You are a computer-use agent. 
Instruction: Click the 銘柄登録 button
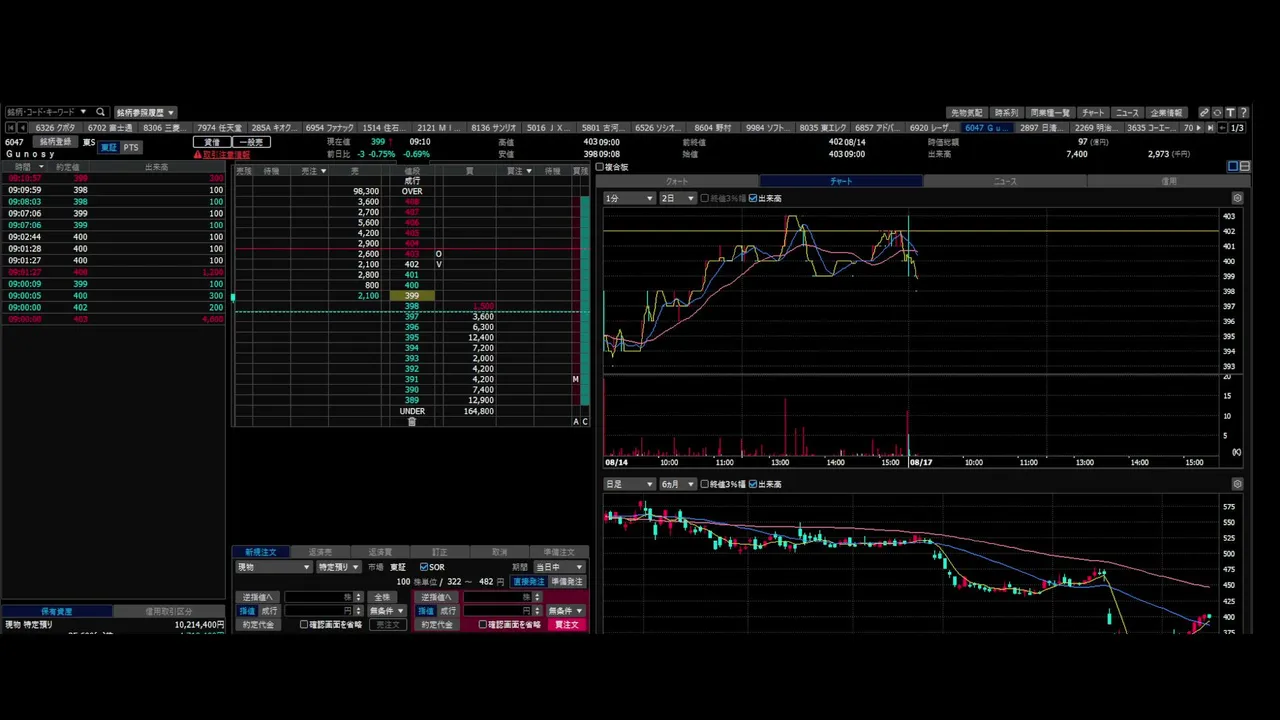[56, 142]
